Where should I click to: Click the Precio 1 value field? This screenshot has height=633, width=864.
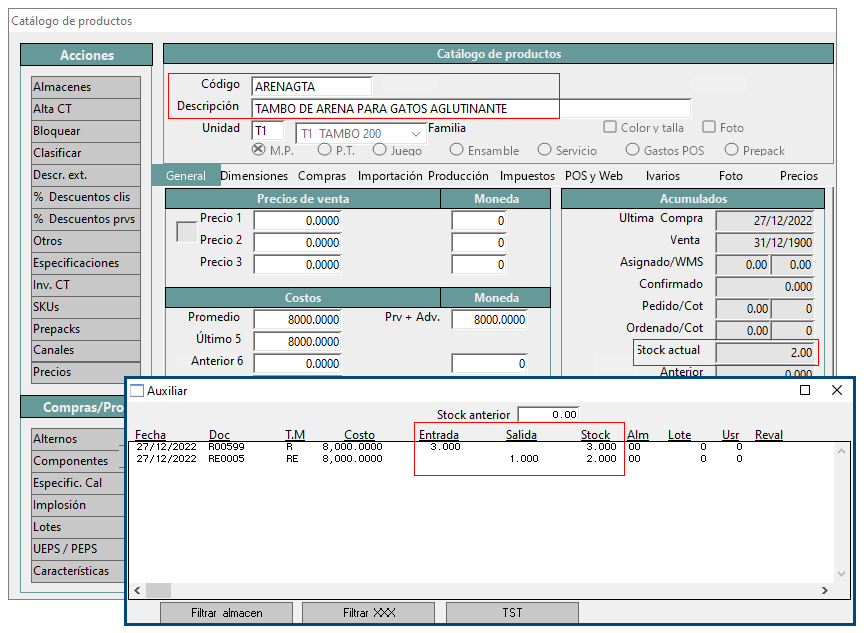pos(298,220)
